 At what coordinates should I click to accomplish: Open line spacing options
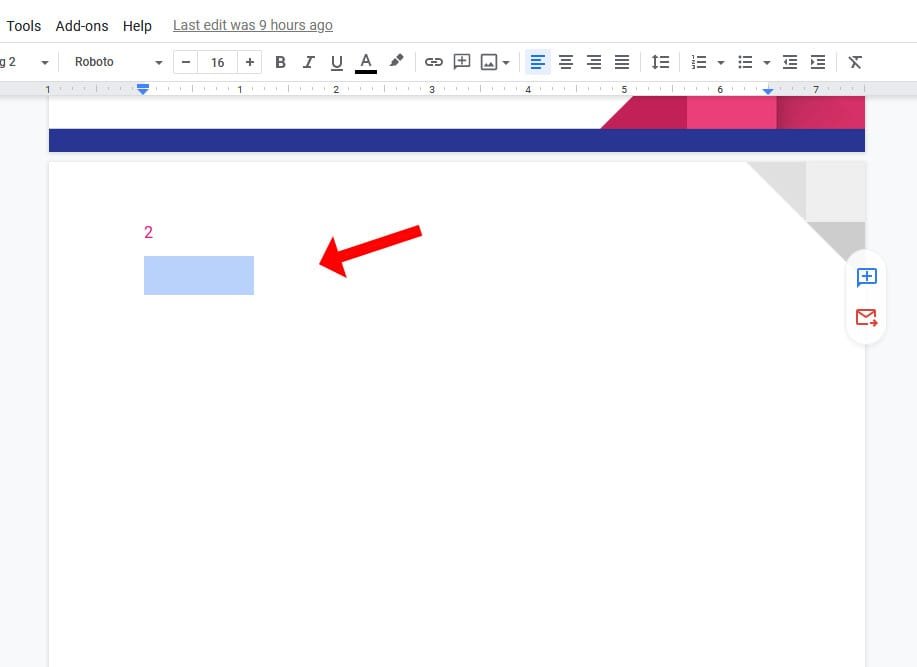(x=660, y=62)
